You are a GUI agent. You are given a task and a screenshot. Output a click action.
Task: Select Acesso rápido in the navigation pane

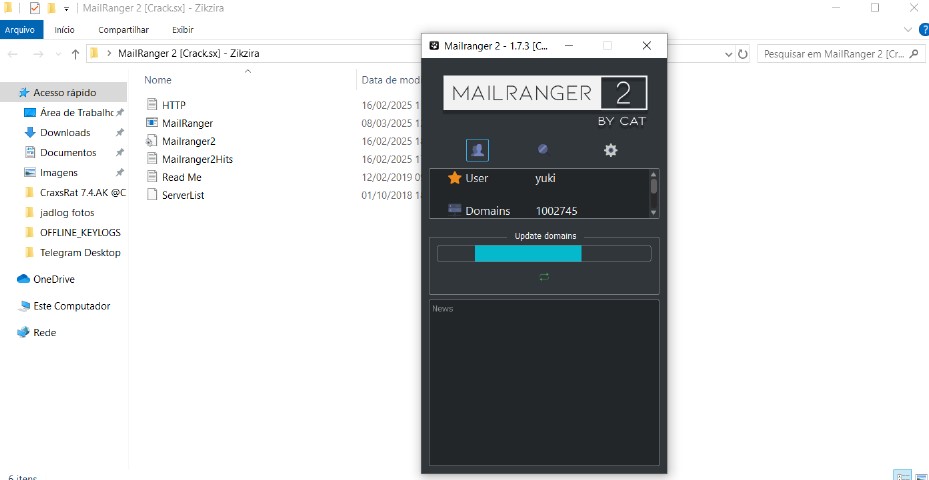64,92
